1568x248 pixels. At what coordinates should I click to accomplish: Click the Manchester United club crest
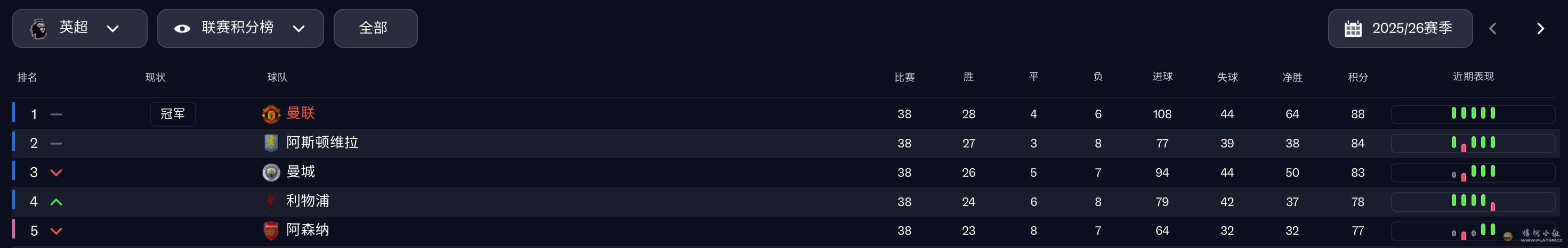pos(271,114)
